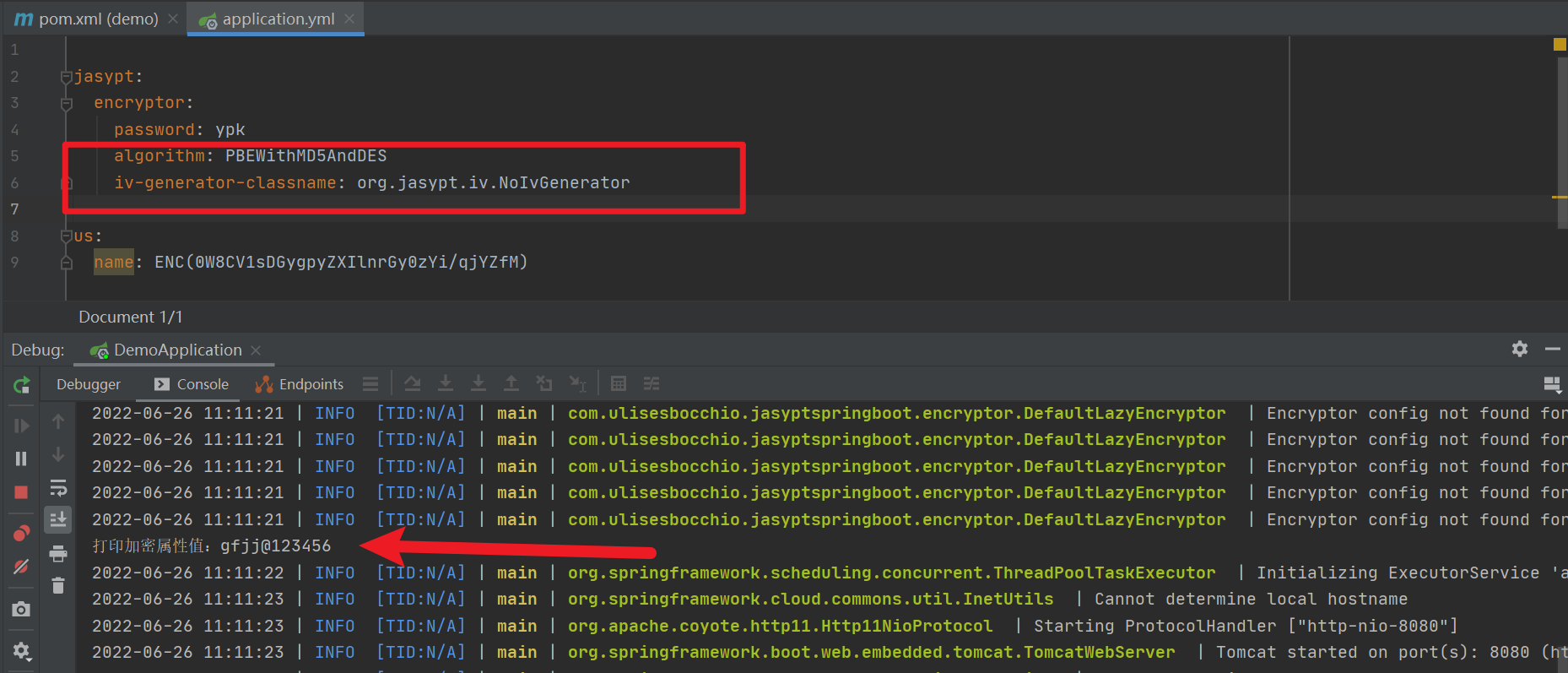Click the down arrow in console gutter
This screenshot has height=673, width=1568.
(x=58, y=454)
